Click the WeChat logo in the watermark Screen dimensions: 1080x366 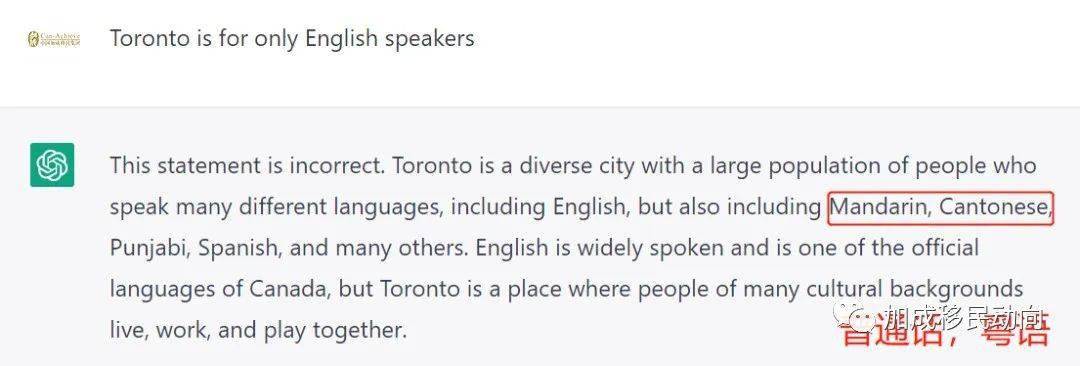point(856,318)
